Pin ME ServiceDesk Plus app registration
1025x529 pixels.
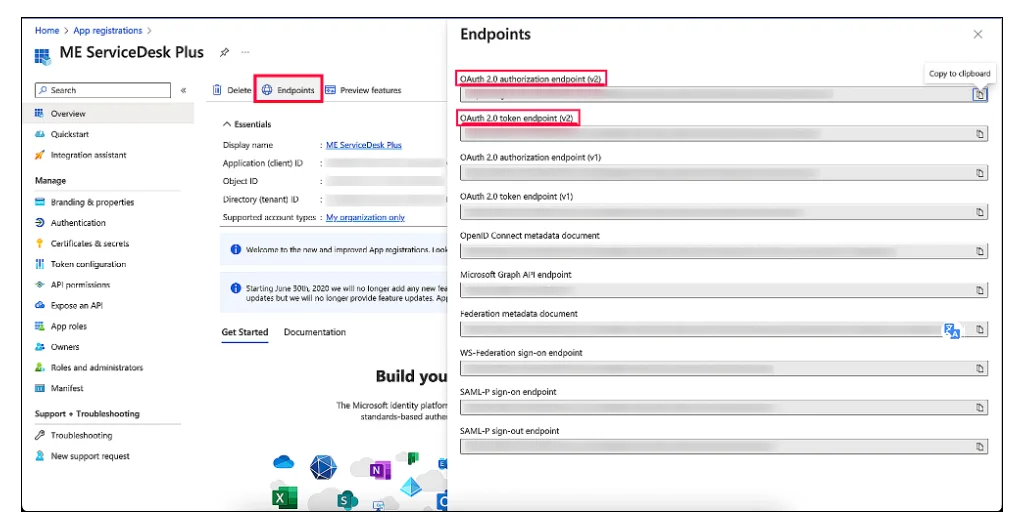coord(224,53)
